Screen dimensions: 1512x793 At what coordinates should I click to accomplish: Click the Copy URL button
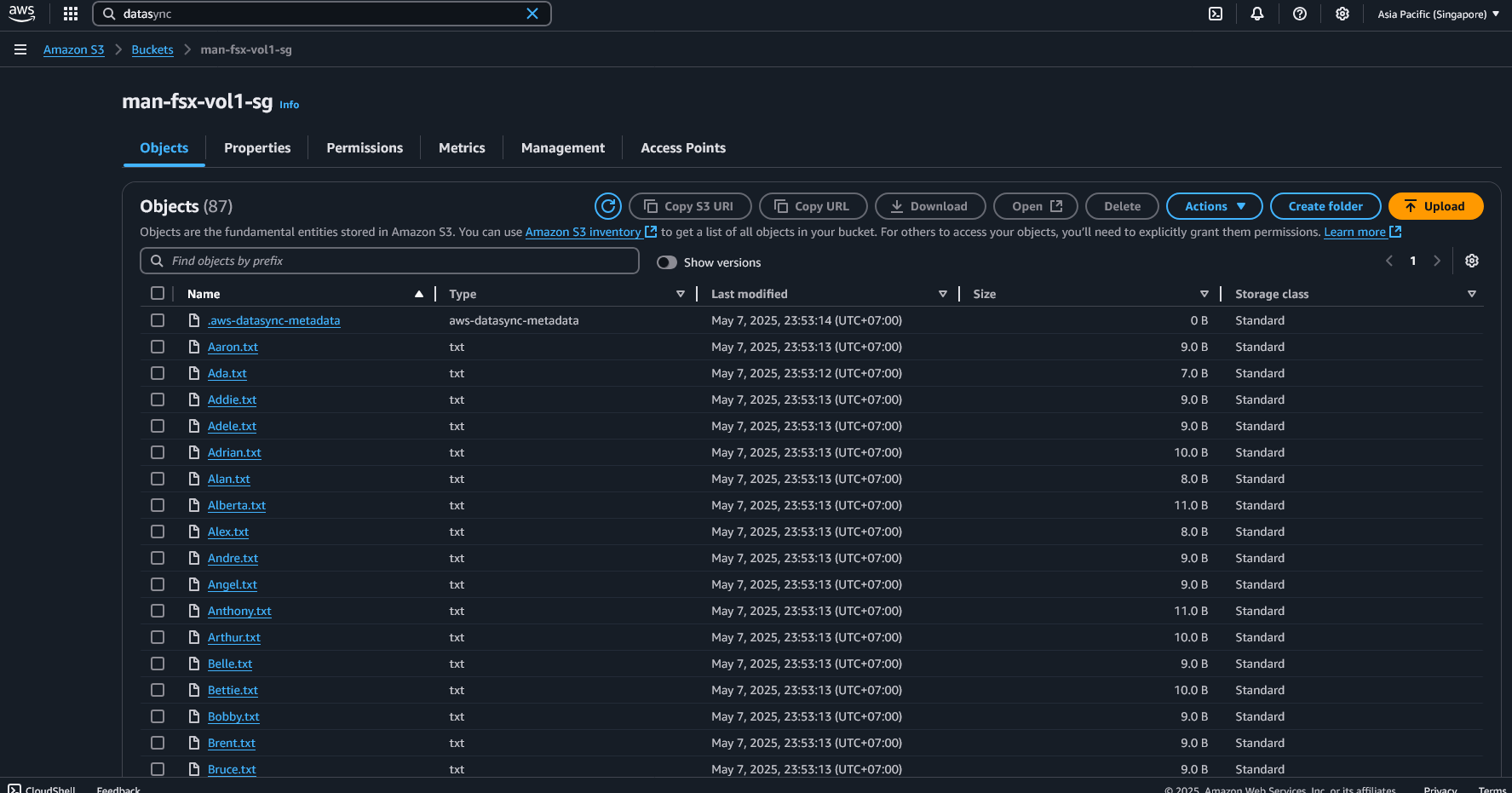(813, 206)
